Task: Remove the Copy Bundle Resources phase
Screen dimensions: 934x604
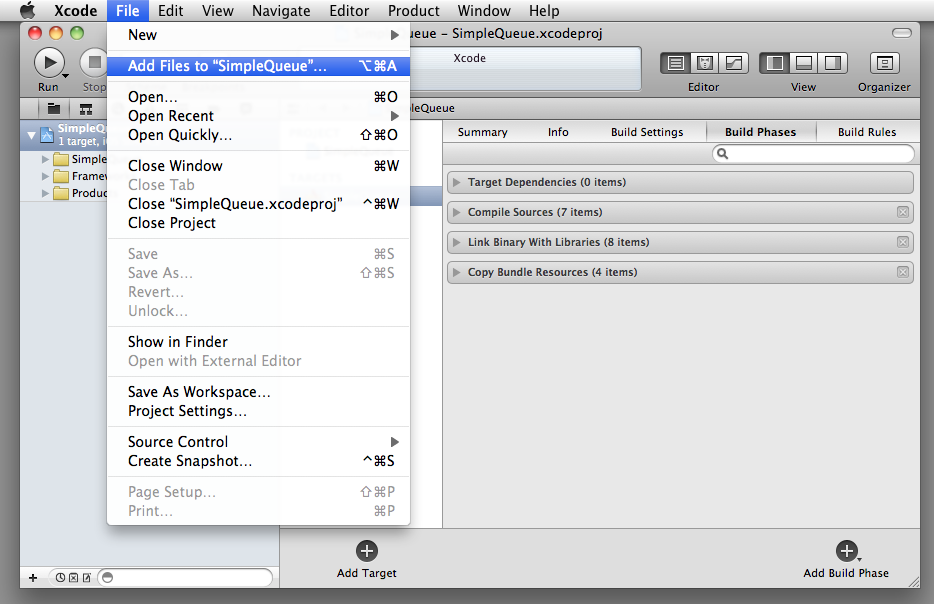Action: (x=903, y=272)
